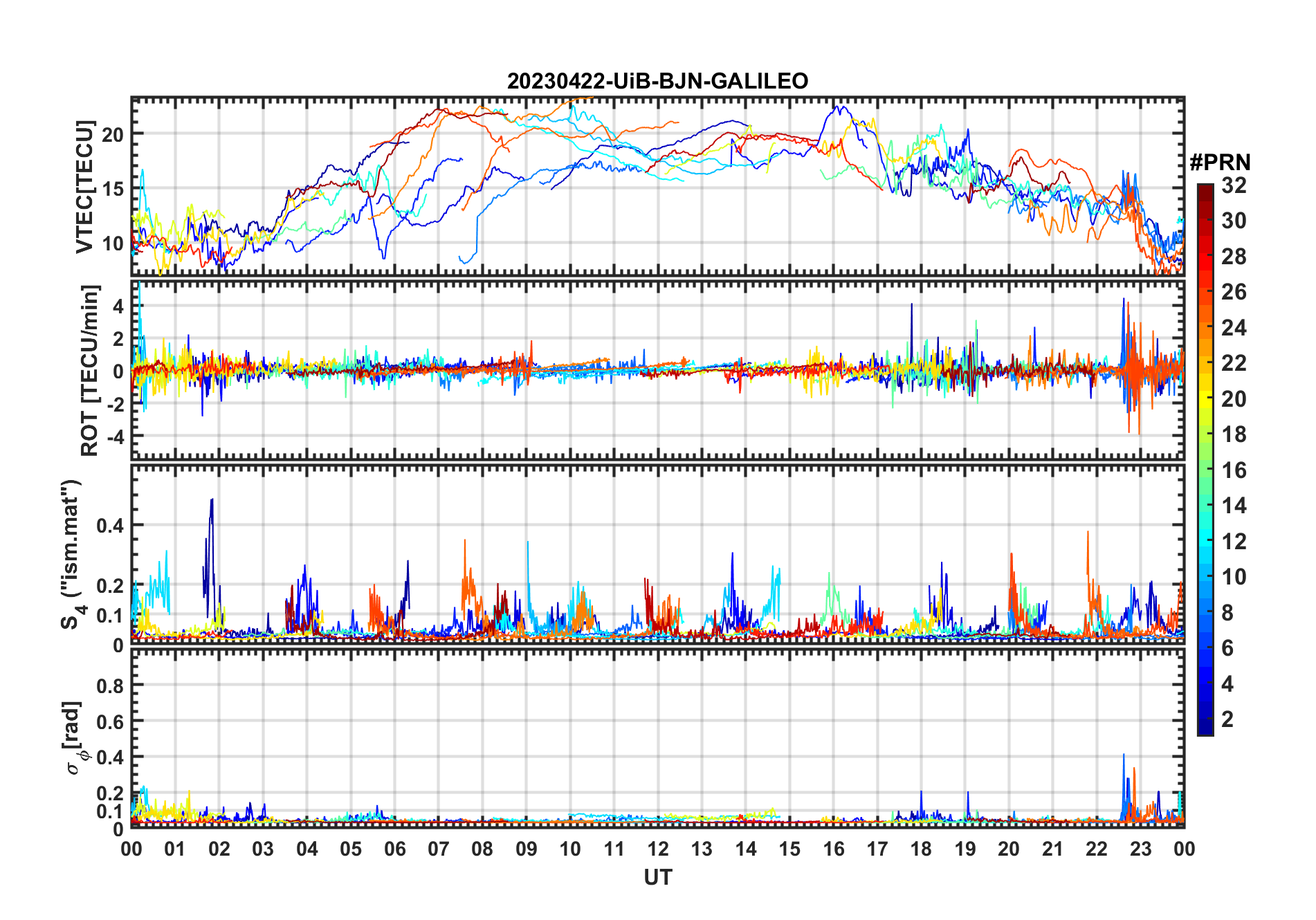
Task: Click ROT y-axis tick label -4
Action: [x=115, y=437]
